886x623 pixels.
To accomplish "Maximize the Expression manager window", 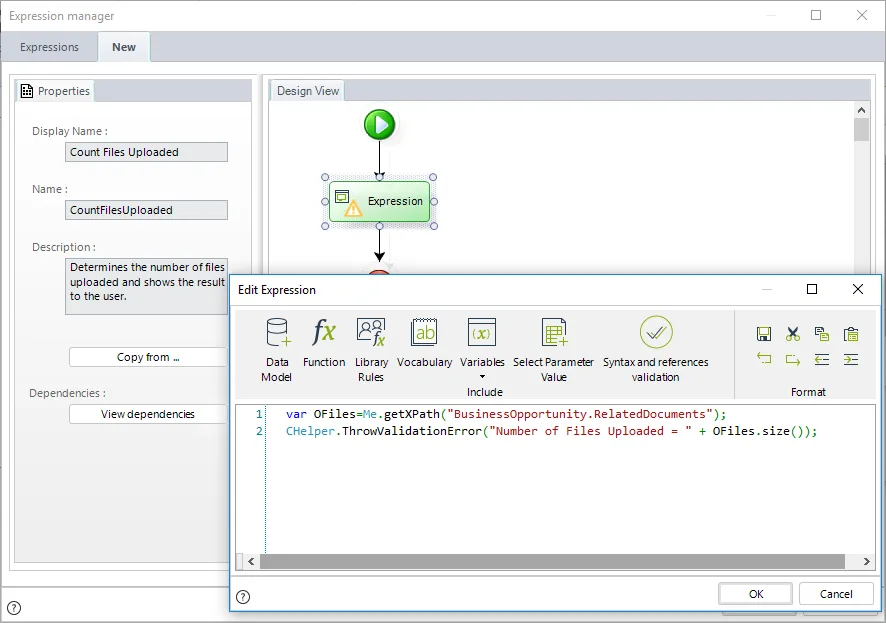I will 816,15.
